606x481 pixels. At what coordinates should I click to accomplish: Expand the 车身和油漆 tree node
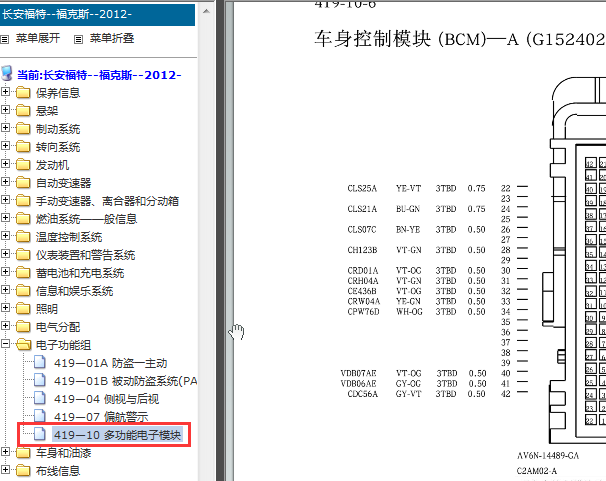point(5,452)
